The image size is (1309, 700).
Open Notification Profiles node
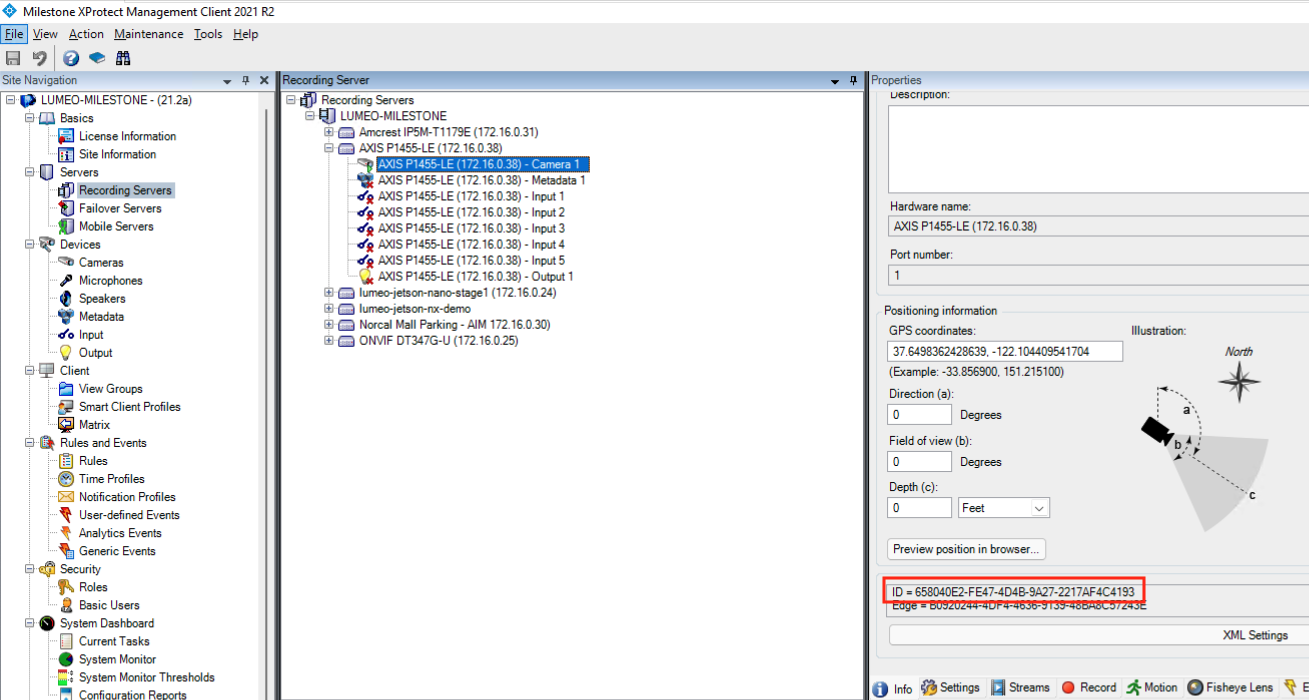pyautogui.click(x=127, y=496)
